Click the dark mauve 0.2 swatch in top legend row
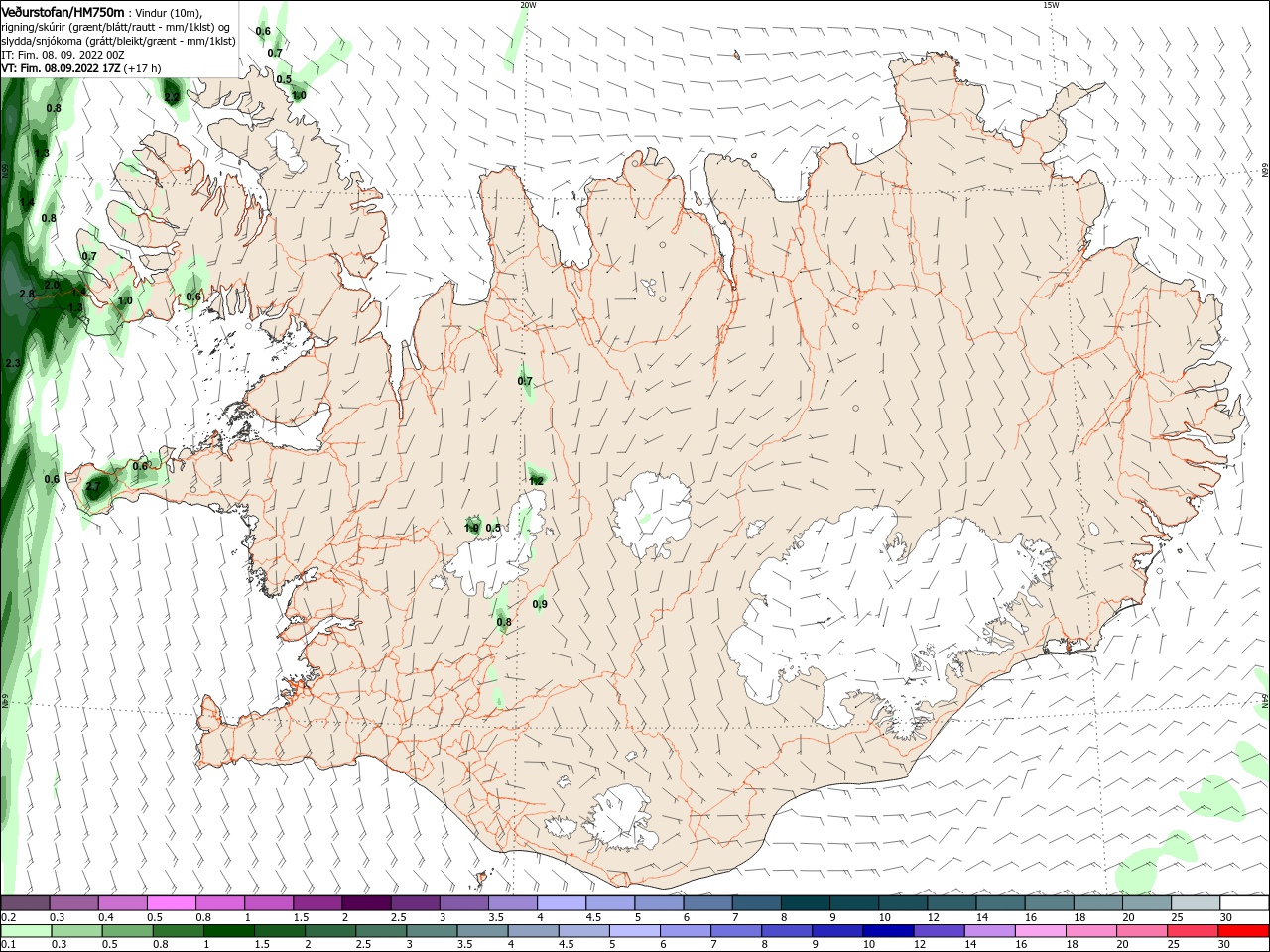Image resolution: width=1270 pixels, height=952 pixels. (25, 903)
